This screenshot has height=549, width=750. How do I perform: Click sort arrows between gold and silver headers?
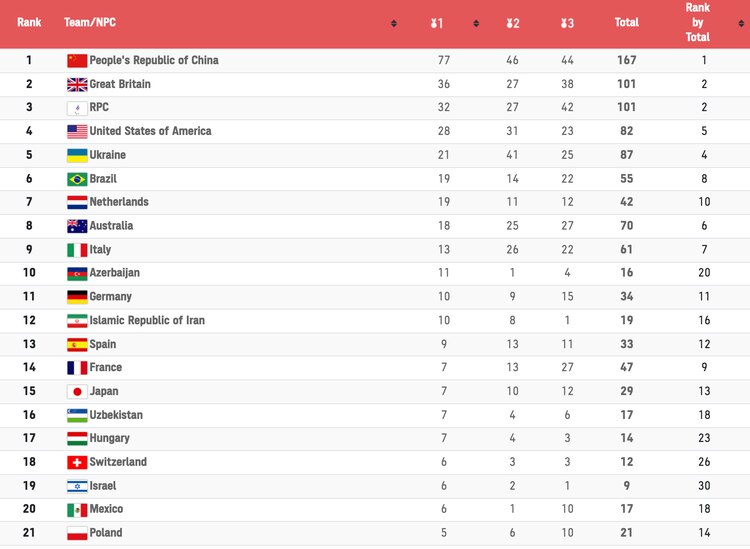tap(475, 22)
